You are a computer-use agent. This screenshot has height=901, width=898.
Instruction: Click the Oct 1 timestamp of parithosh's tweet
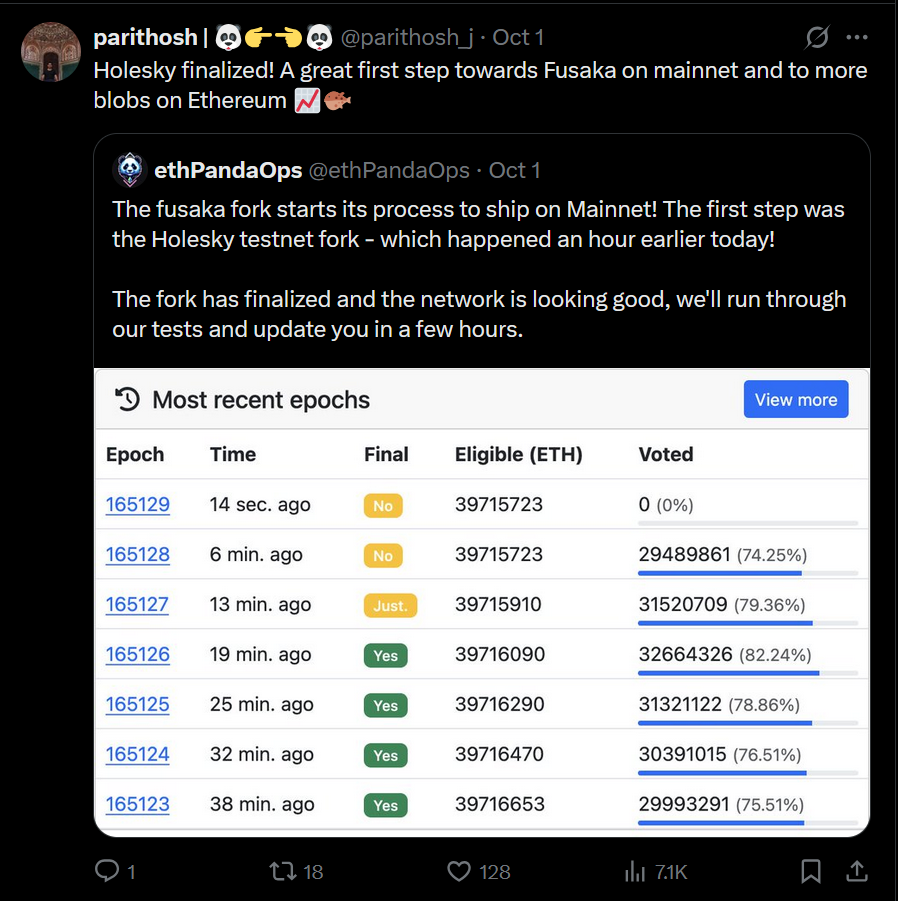[518, 38]
